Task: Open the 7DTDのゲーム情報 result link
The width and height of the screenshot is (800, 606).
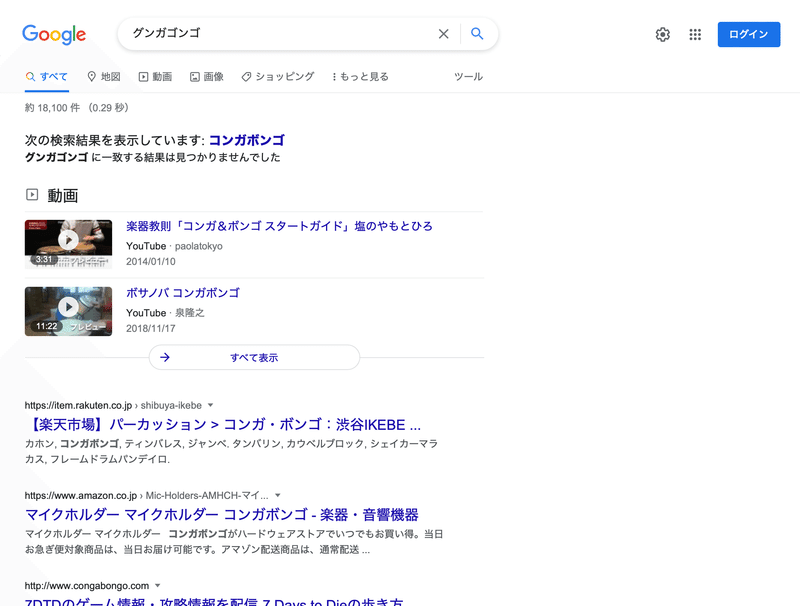Action: (x=214, y=602)
